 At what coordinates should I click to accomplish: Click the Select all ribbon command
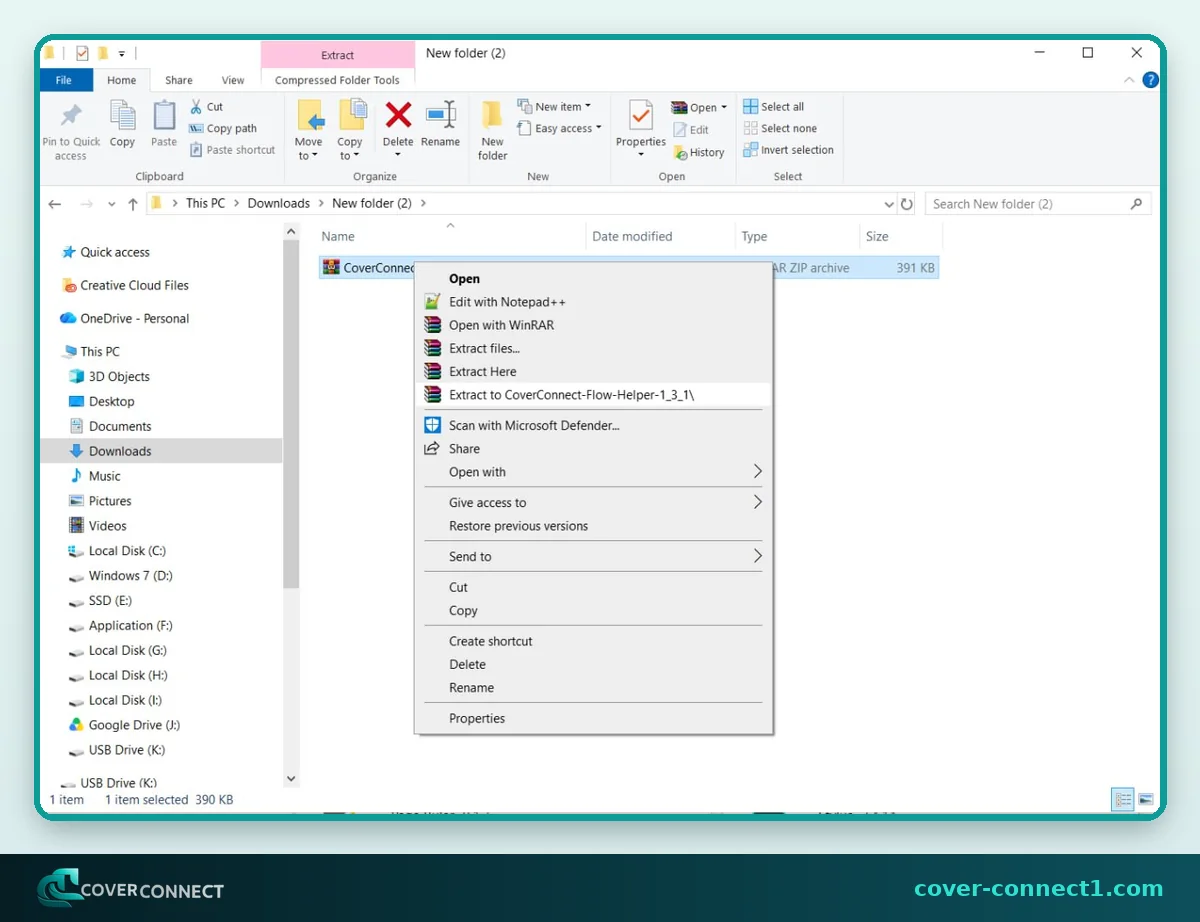click(773, 107)
